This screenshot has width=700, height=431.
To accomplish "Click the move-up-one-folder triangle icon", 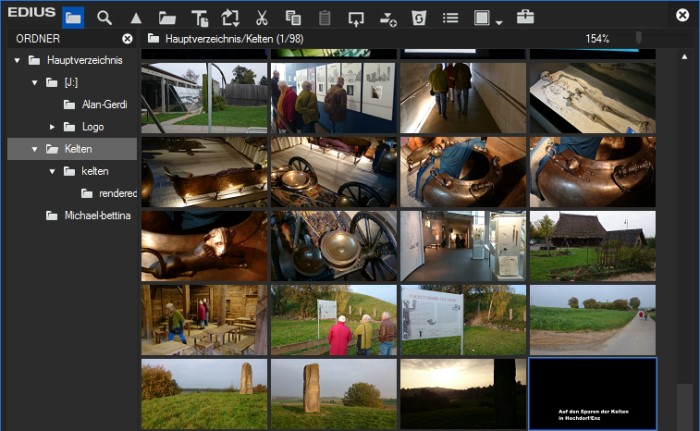I will 136,18.
